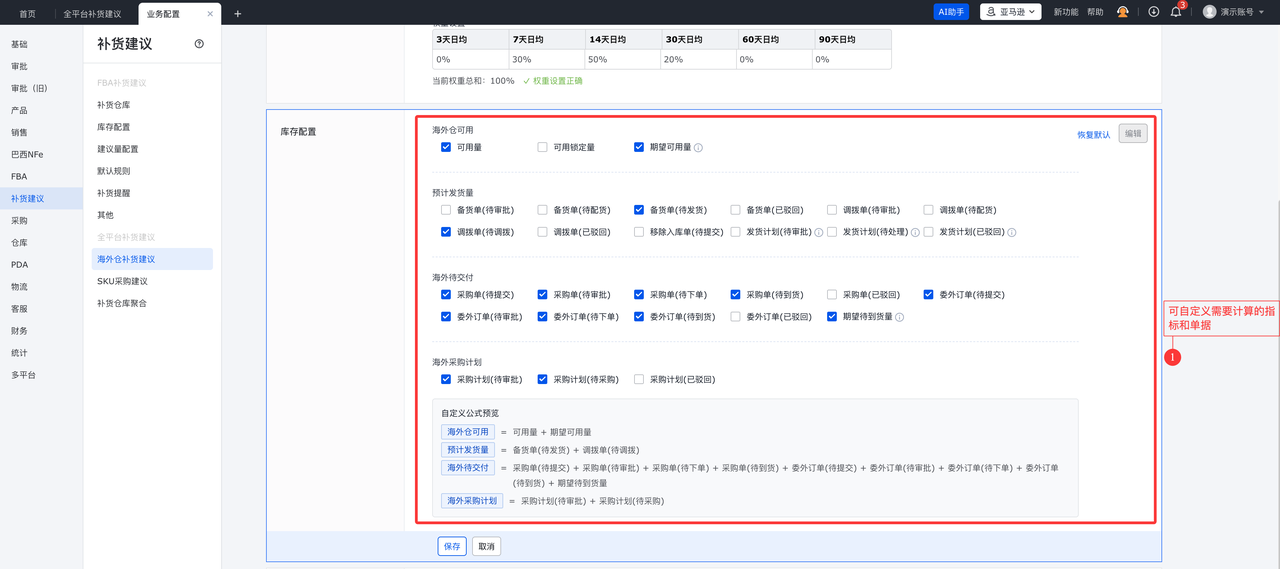
Task: Click the 恢复默认 link
Action: click(1093, 134)
